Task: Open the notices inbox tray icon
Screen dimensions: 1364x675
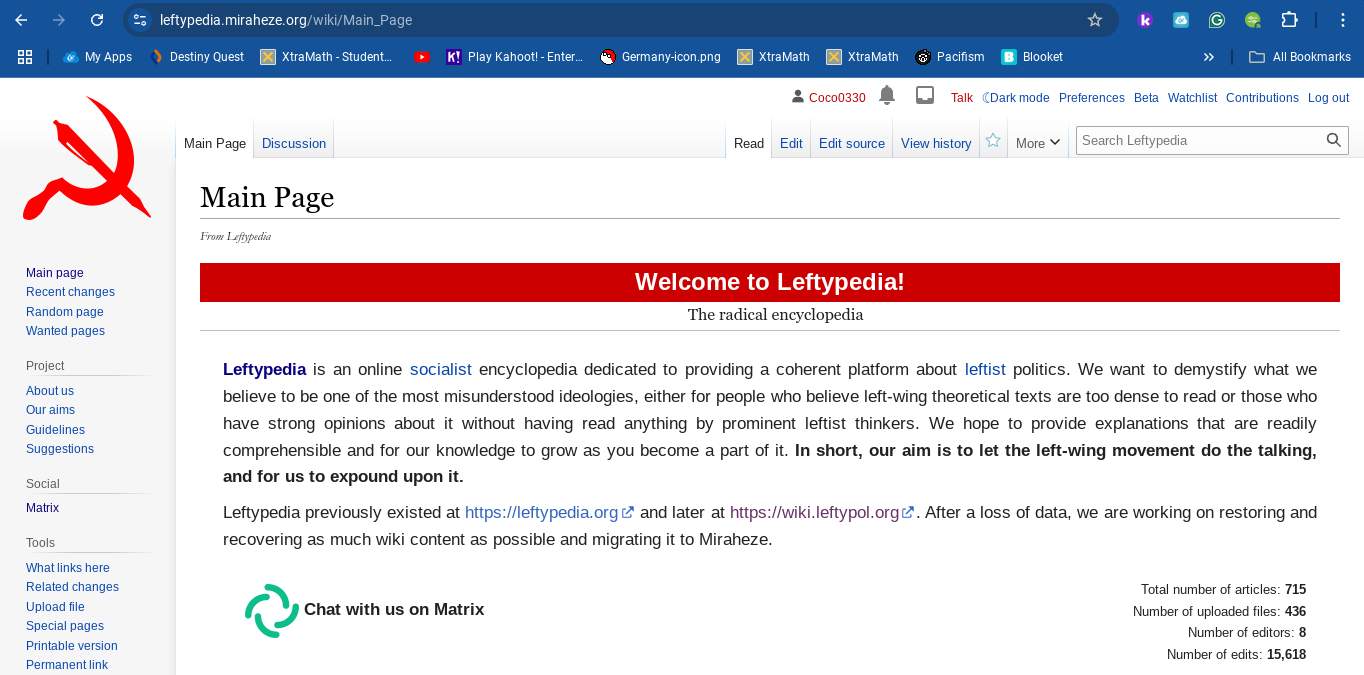Action: (925, 96)
